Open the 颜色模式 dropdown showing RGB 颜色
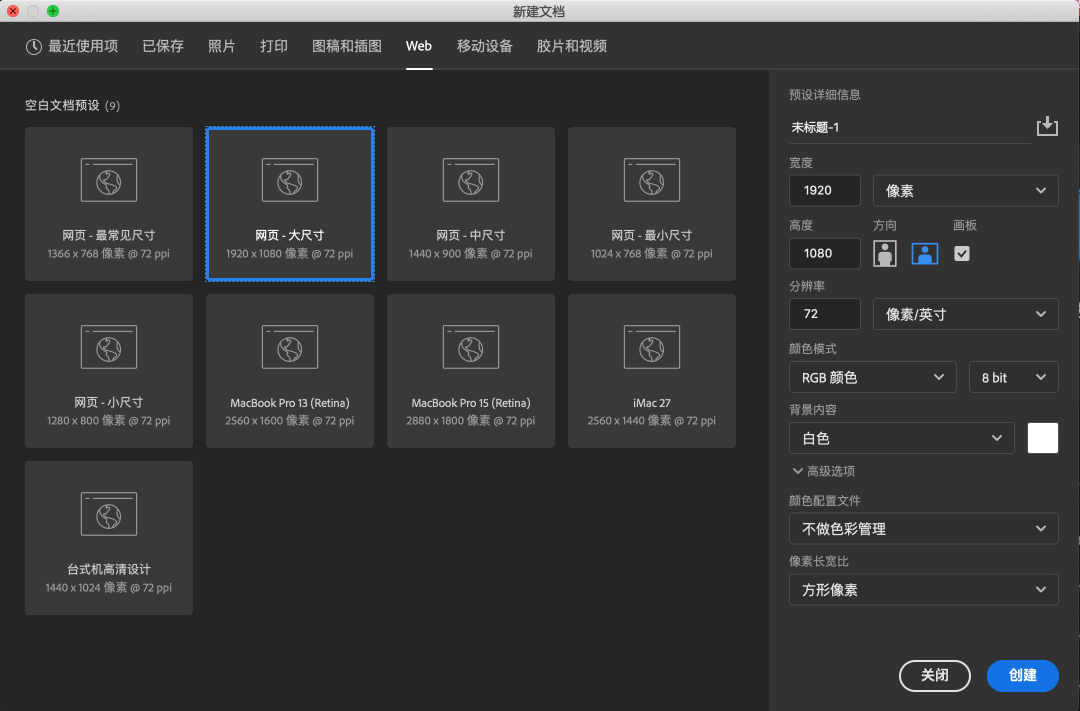 click(872, 377)
